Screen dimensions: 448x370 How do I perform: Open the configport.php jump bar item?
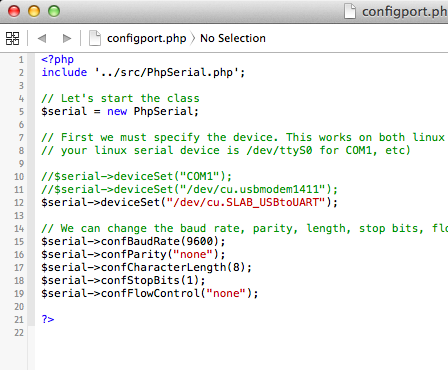coord(146,39)
